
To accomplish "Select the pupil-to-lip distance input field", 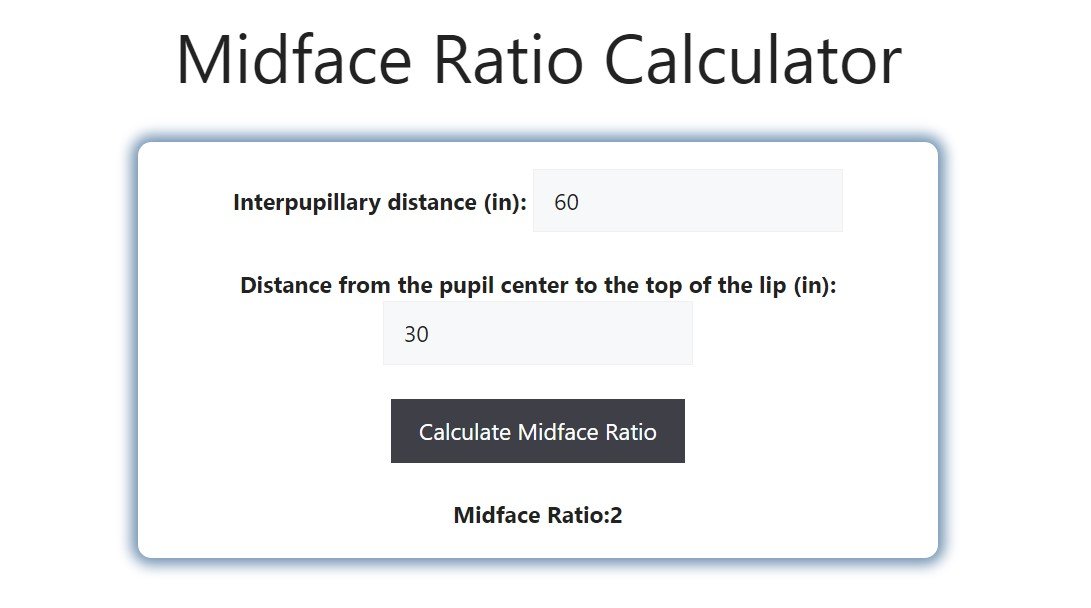I will click(538, 333).
